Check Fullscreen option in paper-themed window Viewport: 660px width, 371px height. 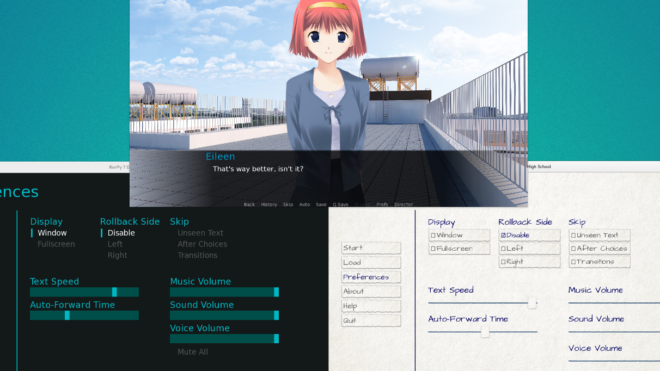coord(459,248)
